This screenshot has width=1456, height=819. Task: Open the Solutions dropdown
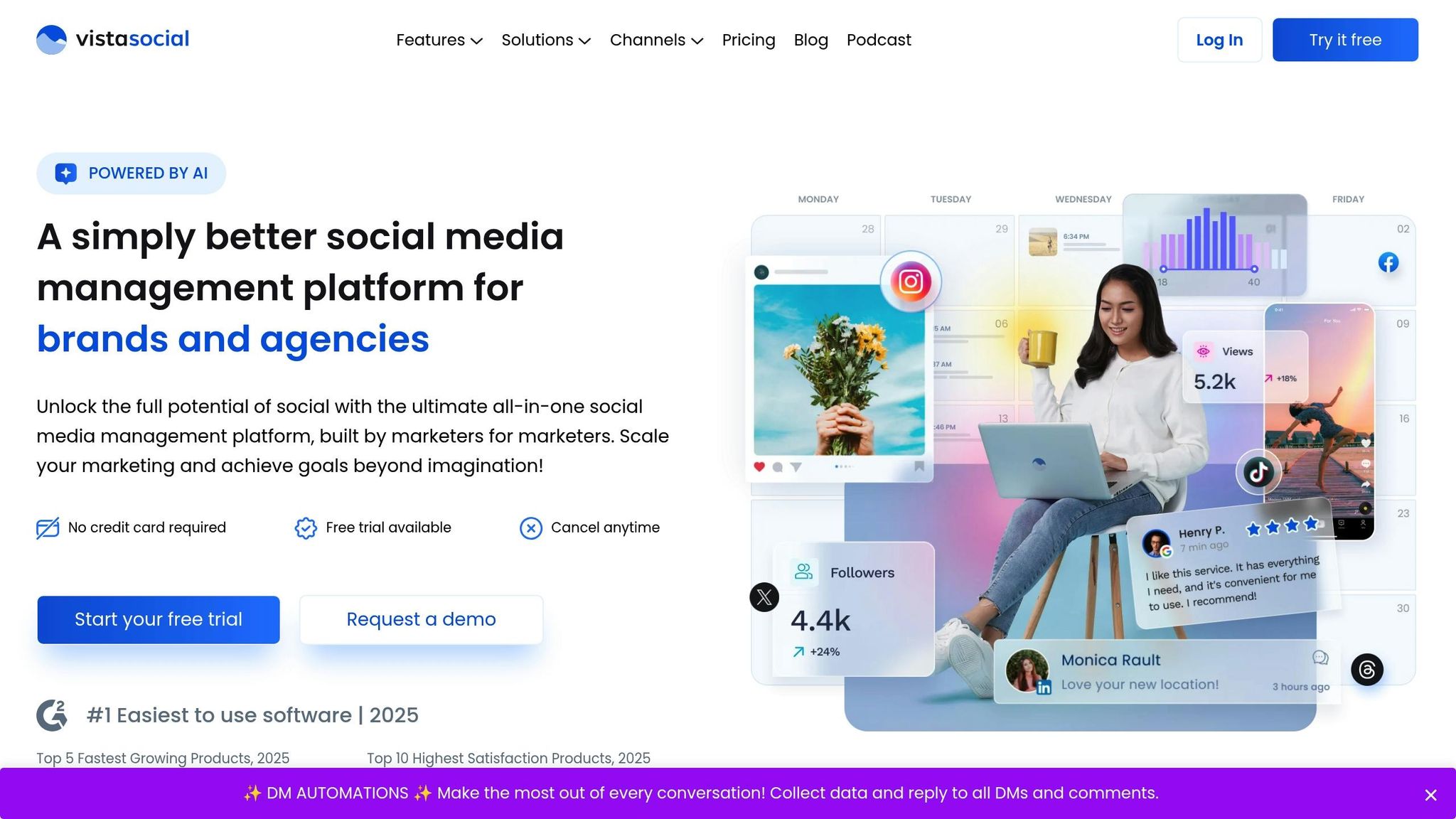[x=546, y=41]
